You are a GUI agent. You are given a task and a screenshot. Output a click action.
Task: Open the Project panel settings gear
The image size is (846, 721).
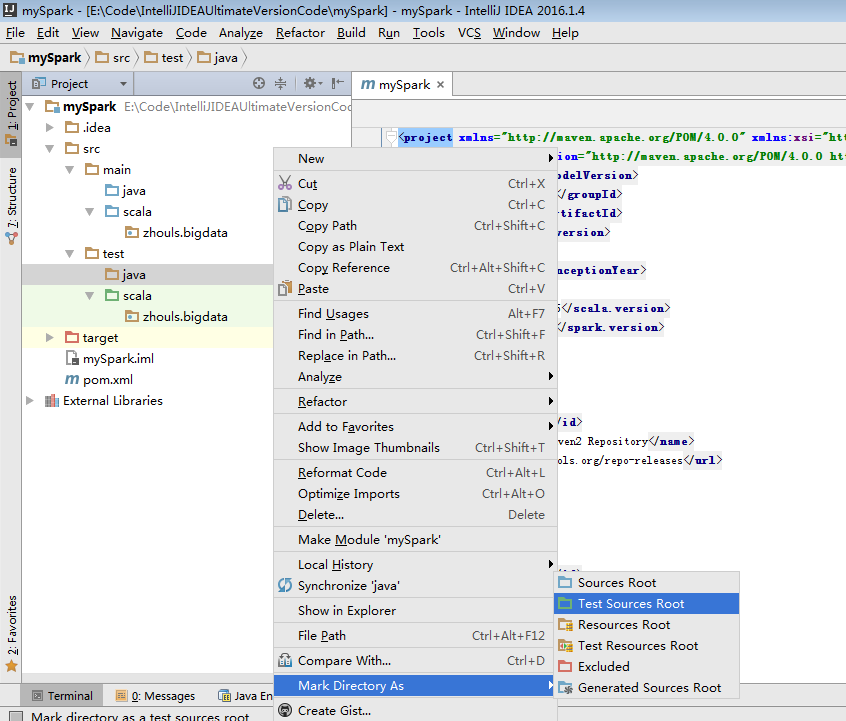[x=312, y=83]
